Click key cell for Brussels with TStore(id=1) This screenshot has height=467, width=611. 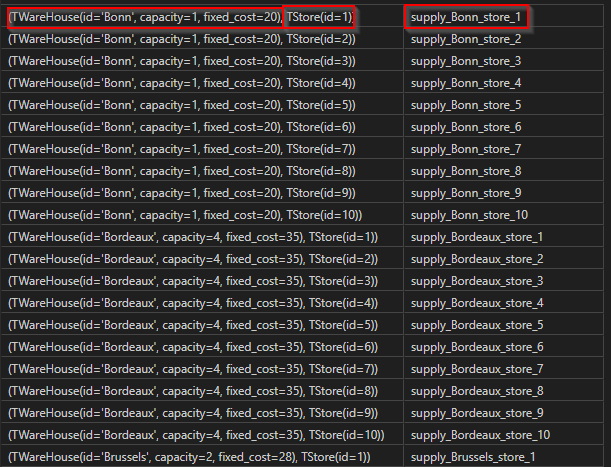click(x=202, y=456)
